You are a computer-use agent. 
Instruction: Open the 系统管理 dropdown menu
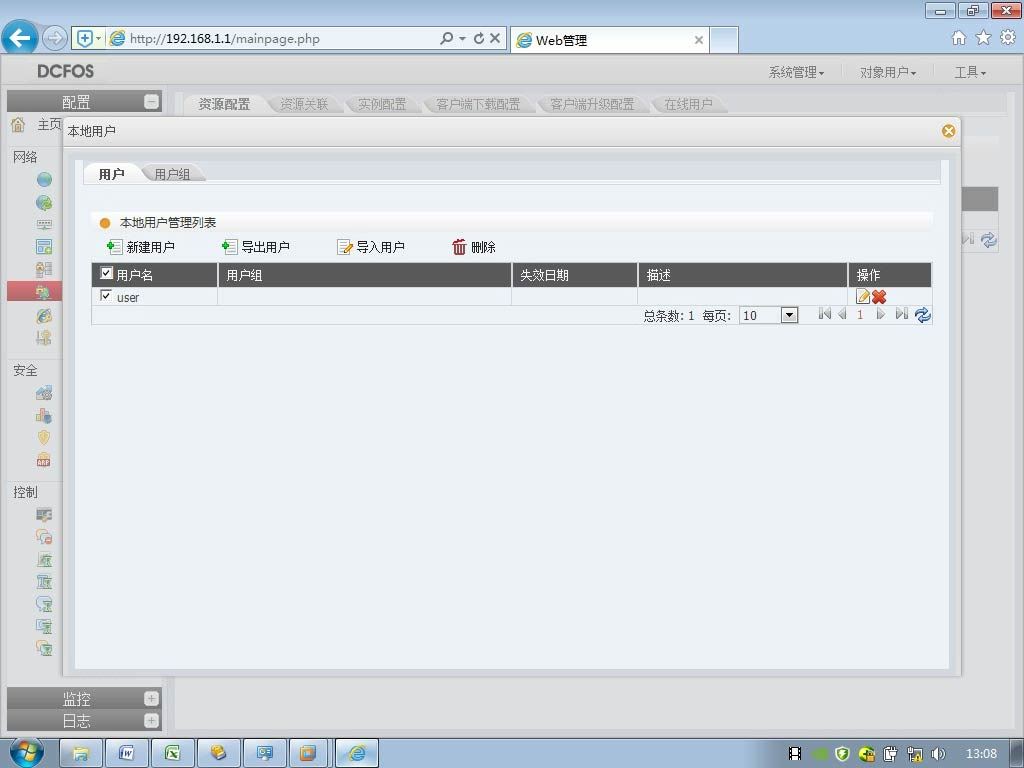click(x=796, y=72)
